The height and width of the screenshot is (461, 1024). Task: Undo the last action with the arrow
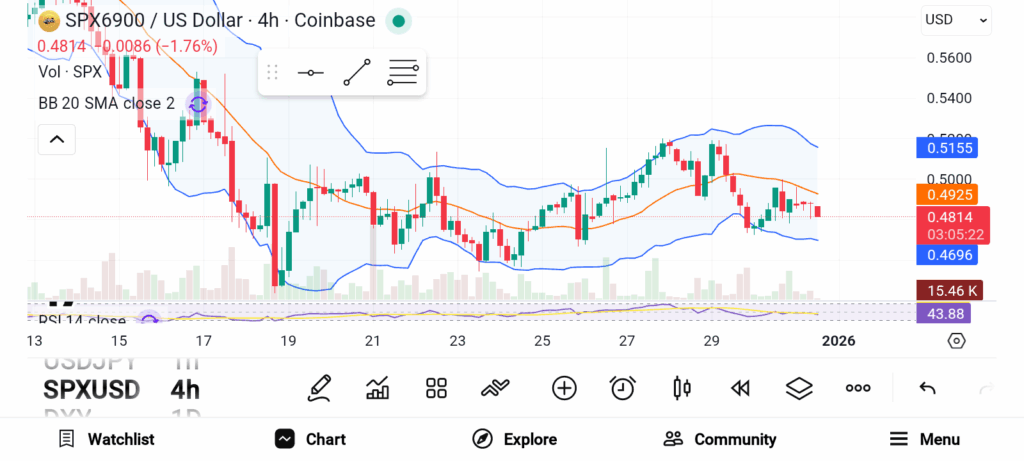click(927, 388)
